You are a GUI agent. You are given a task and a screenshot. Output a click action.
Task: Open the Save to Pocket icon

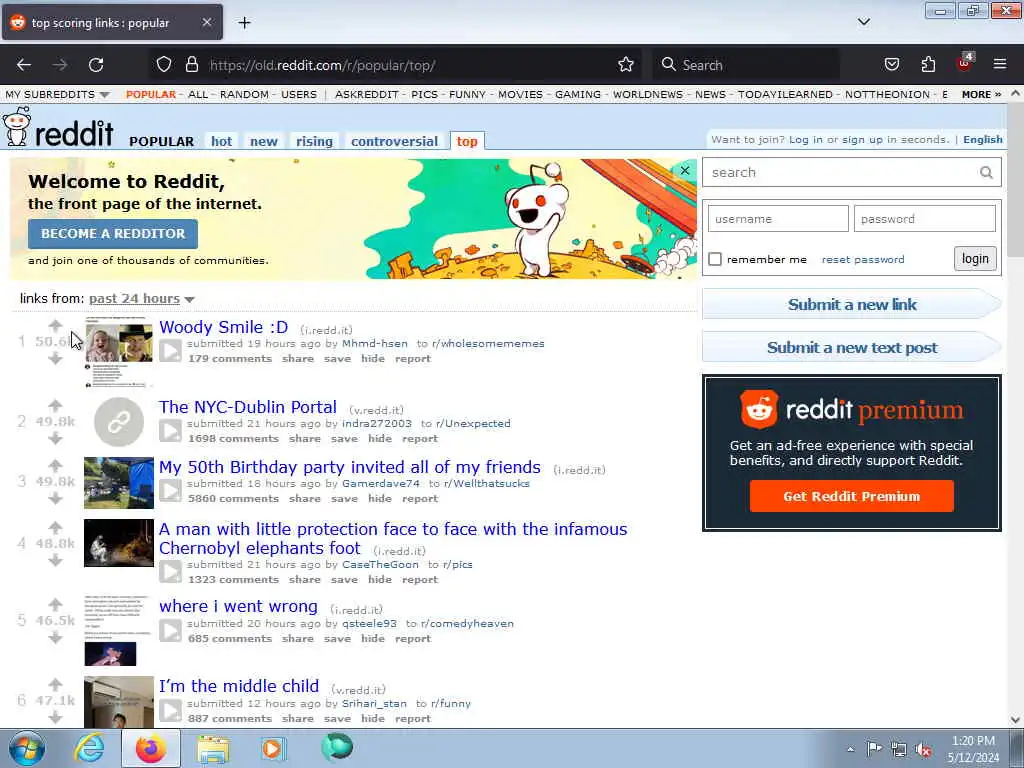[891, 65]
